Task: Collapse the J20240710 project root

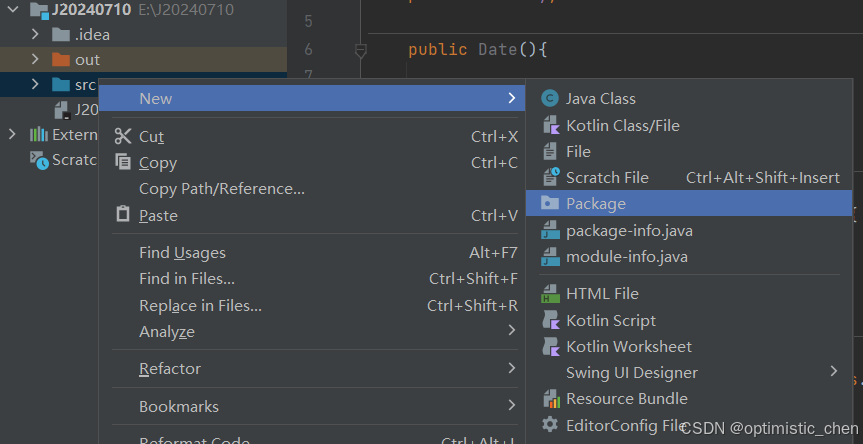Action: pos(12,9)
